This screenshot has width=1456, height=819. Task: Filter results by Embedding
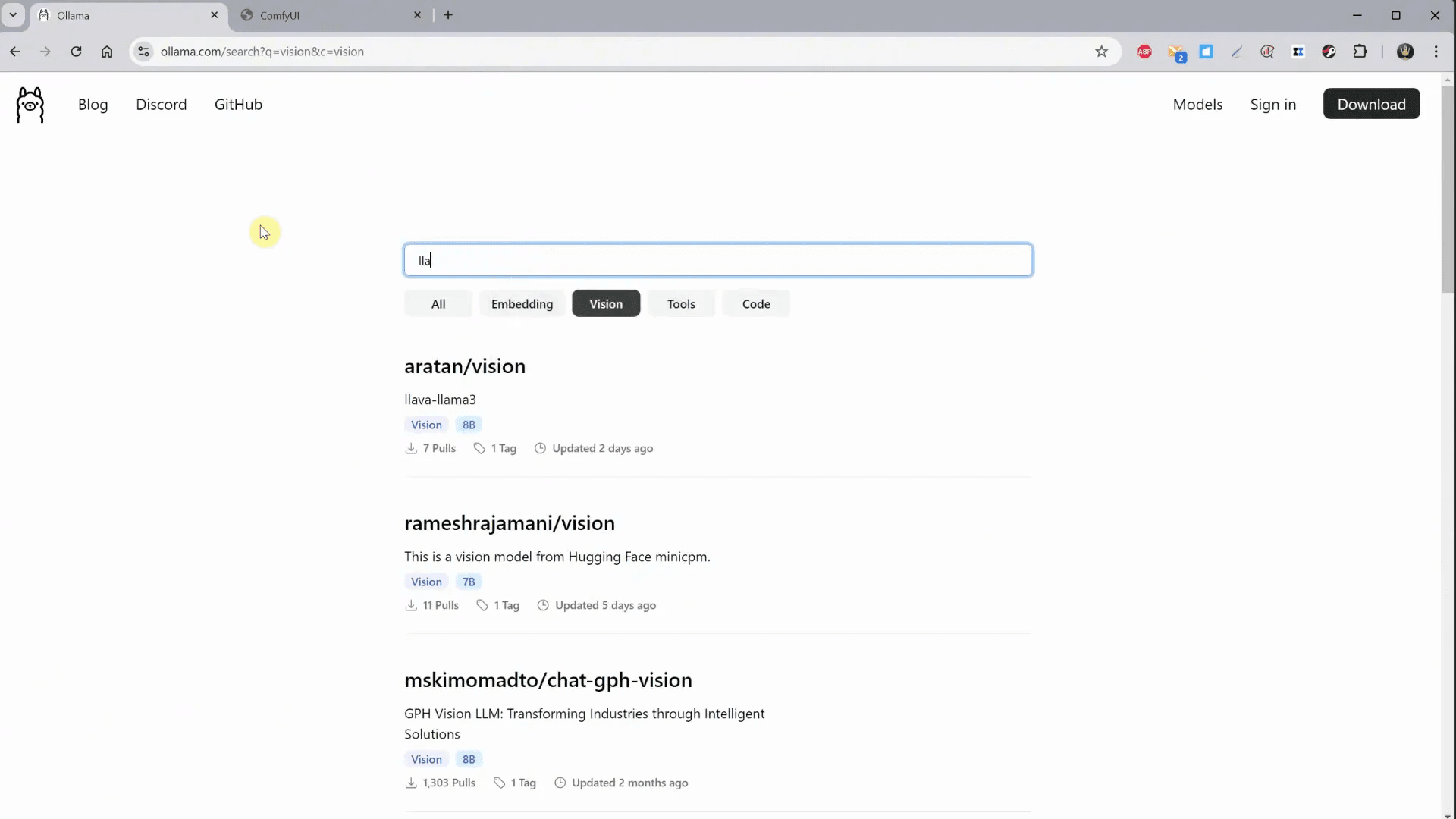(522, 303)
